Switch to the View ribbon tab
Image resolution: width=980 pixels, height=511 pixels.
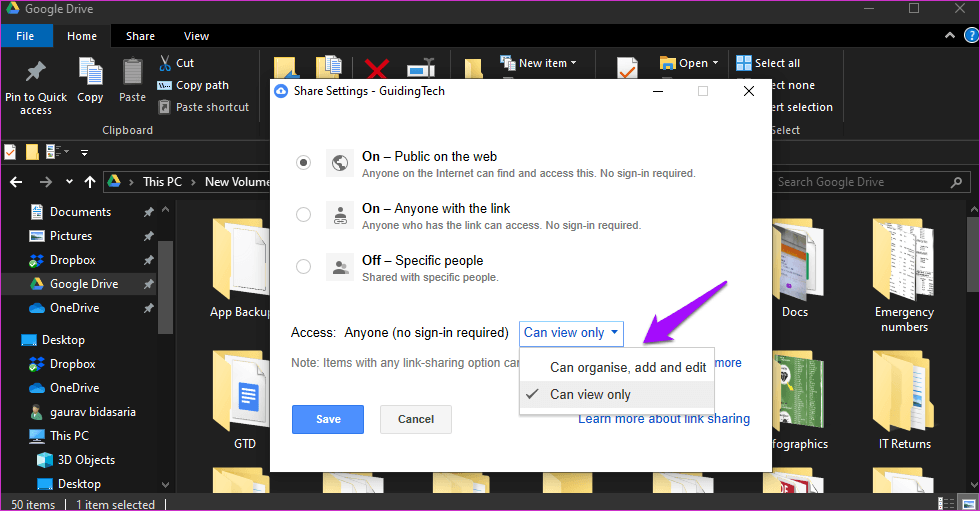[x=196, y=36]
